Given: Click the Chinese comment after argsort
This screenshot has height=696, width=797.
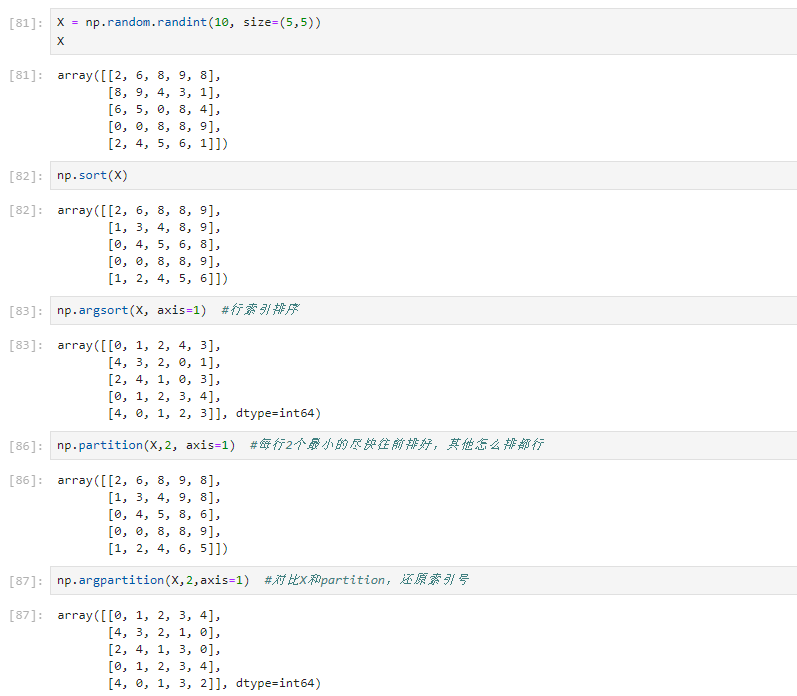Looking at the screenshot, I should pos(260,310).
